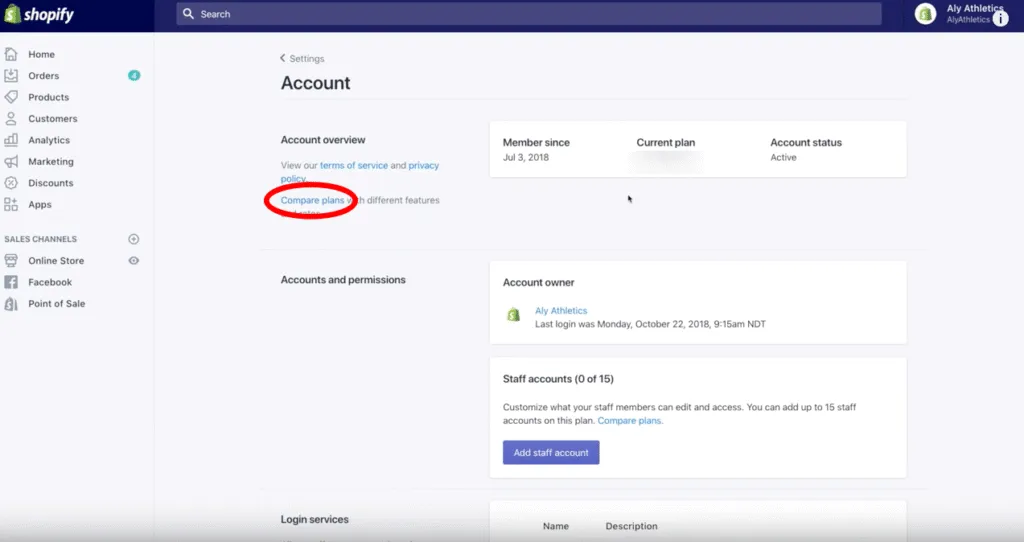The image size is (1024, 542).
Task: Click the Aly Athletics store avatar
Action: pyautogui.click(x=925, y=14)
